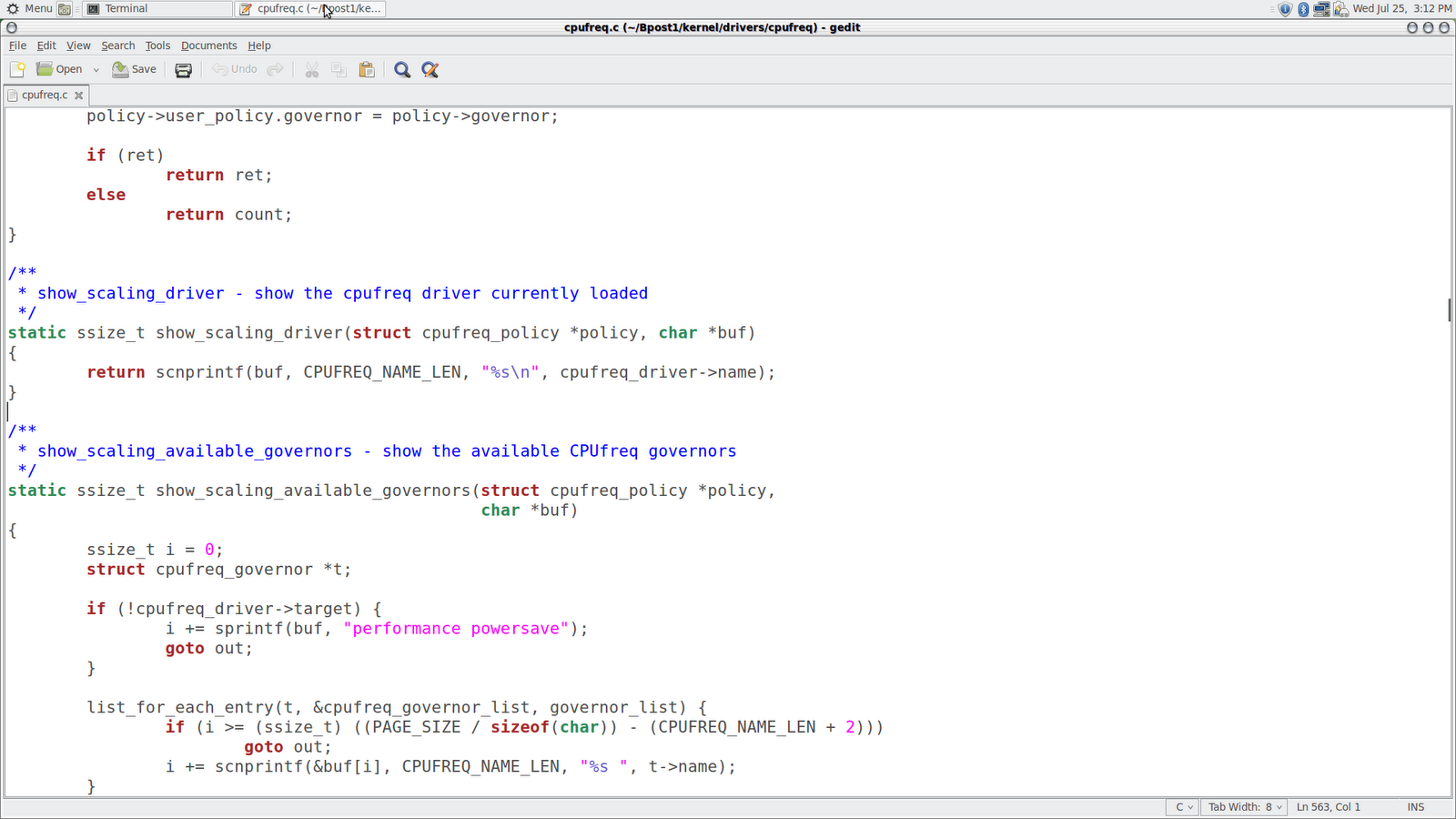Print the file using the printer icon
The image size is (1456, 819).
[x=183, y=69]
